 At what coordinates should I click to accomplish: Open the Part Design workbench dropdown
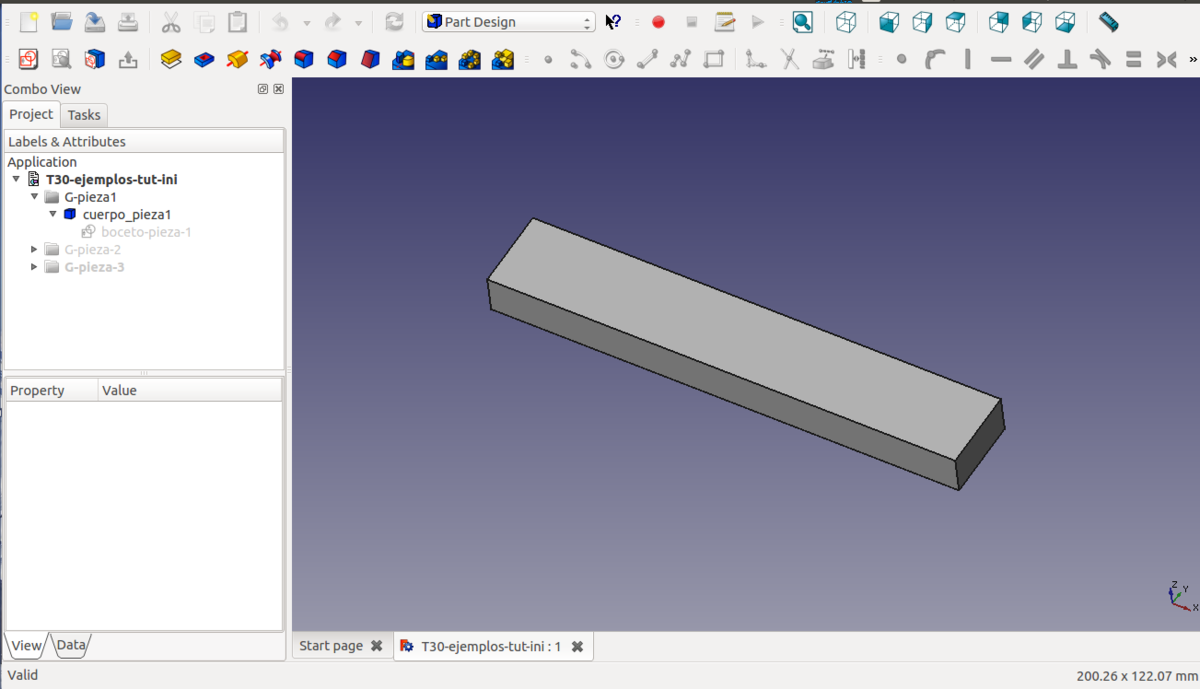508,22
